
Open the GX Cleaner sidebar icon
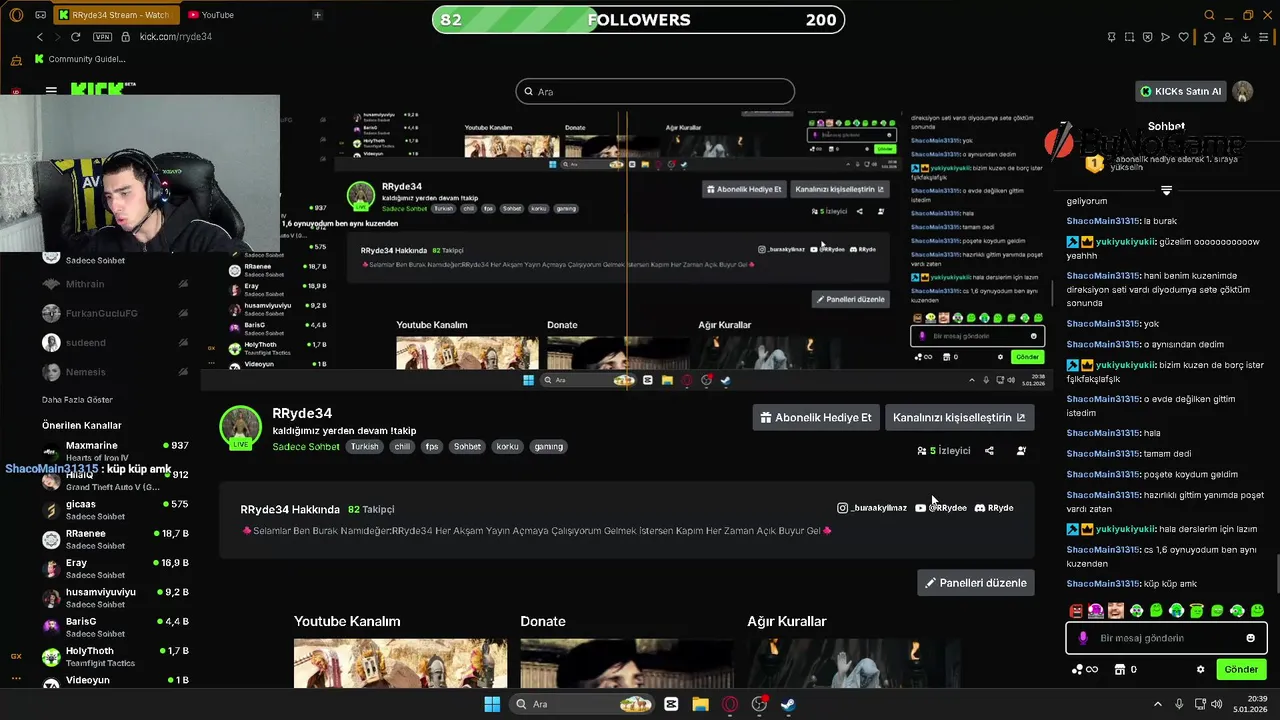coord(16,60)
